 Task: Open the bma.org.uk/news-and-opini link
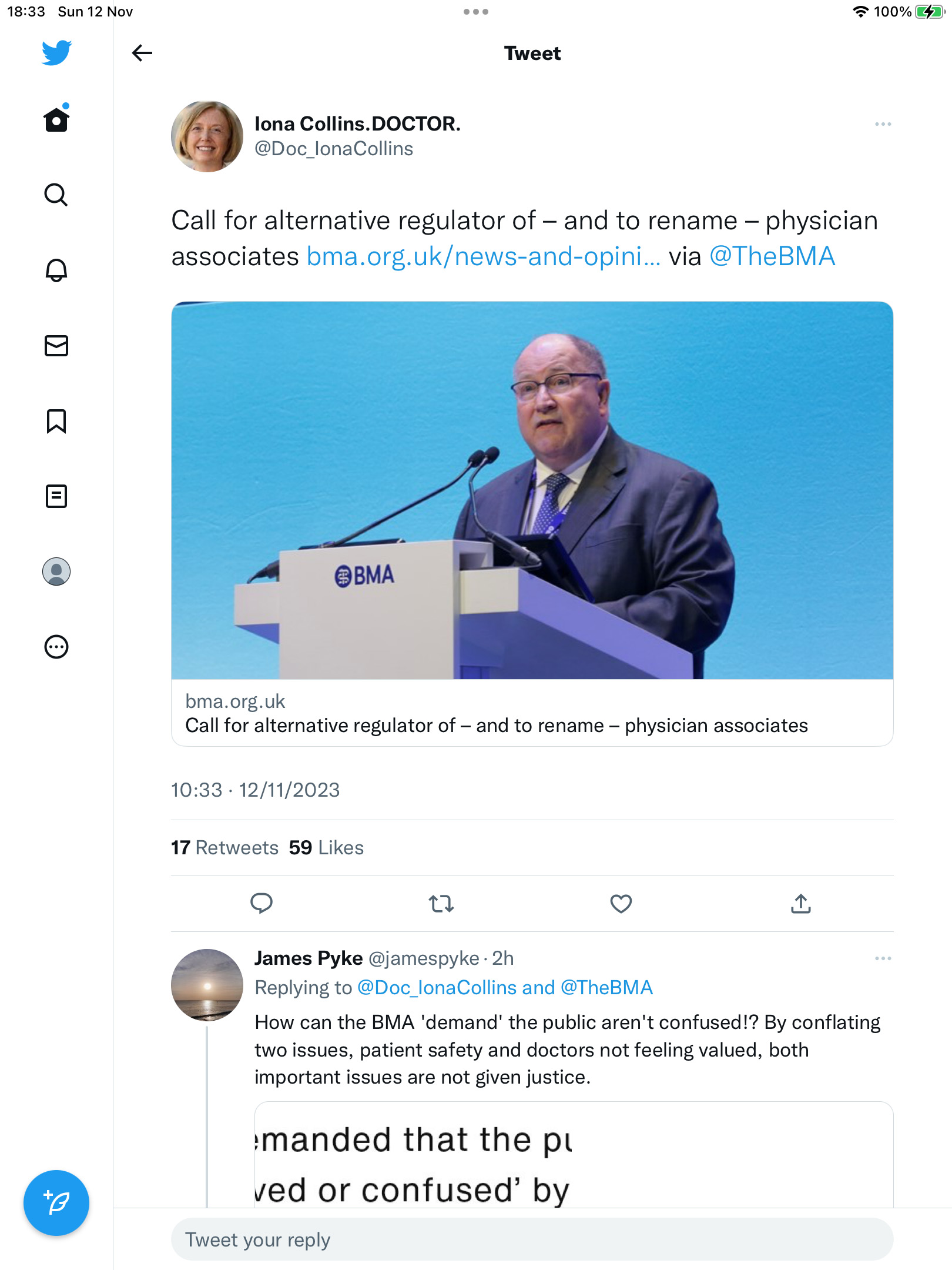pos(483,256)
